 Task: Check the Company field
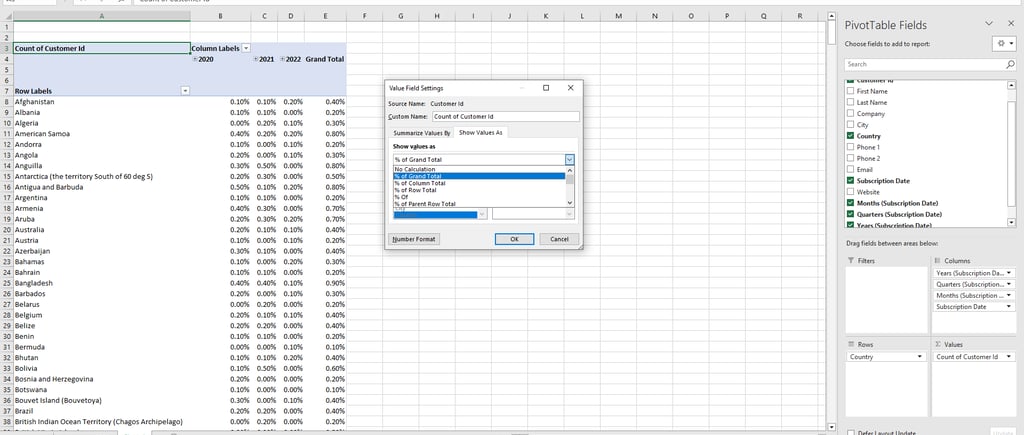850,114
